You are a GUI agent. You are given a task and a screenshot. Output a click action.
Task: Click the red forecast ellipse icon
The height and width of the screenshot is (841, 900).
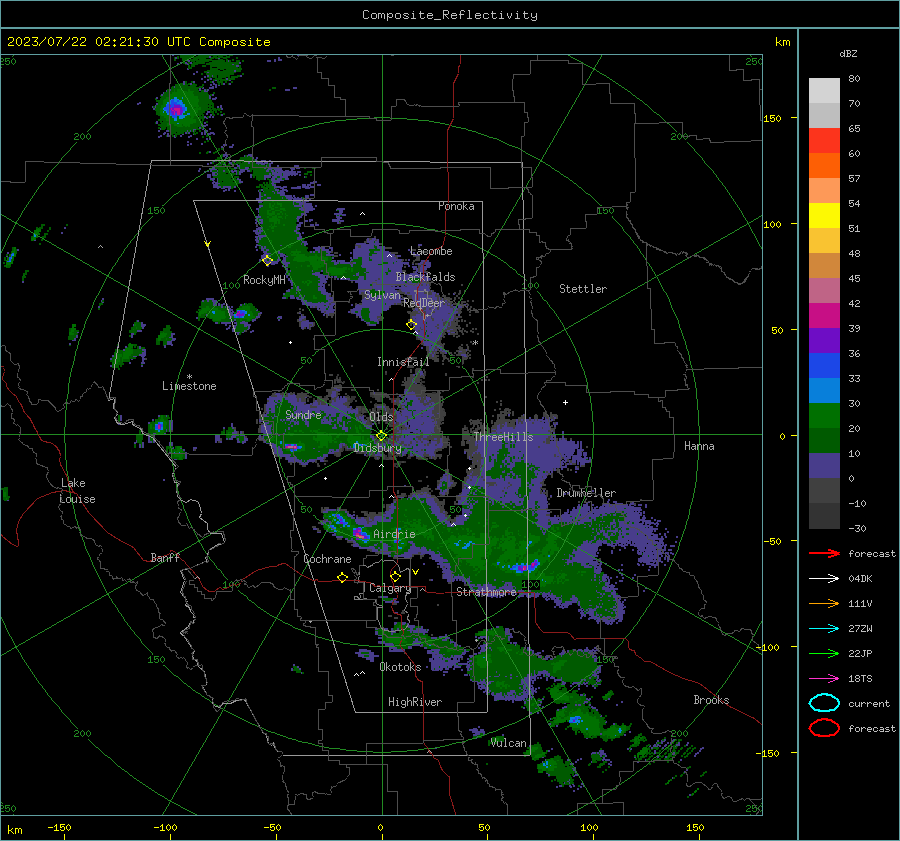click(x=824, y=728)
